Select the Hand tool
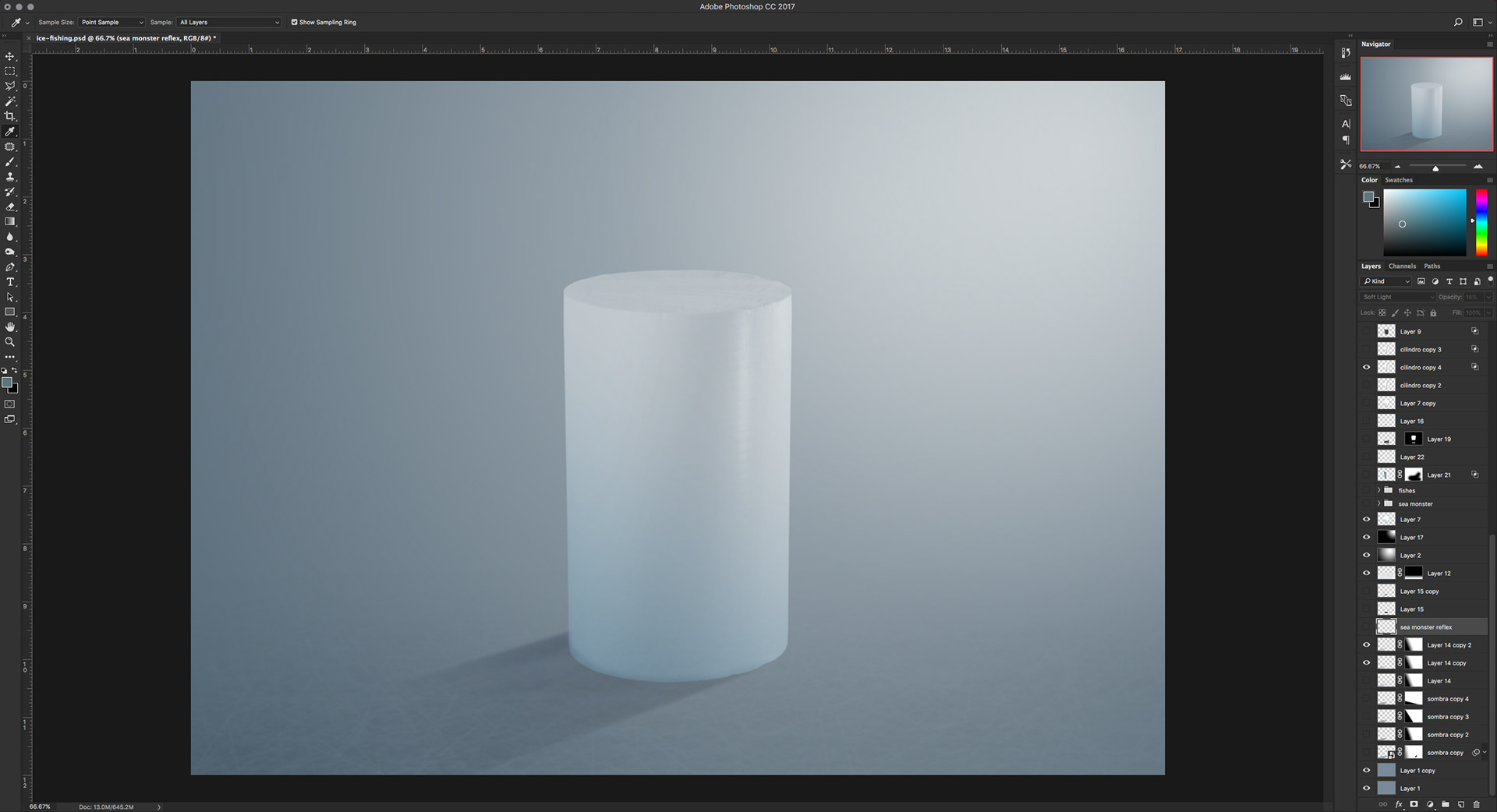The image size is (1497, 812). point(10,327)
